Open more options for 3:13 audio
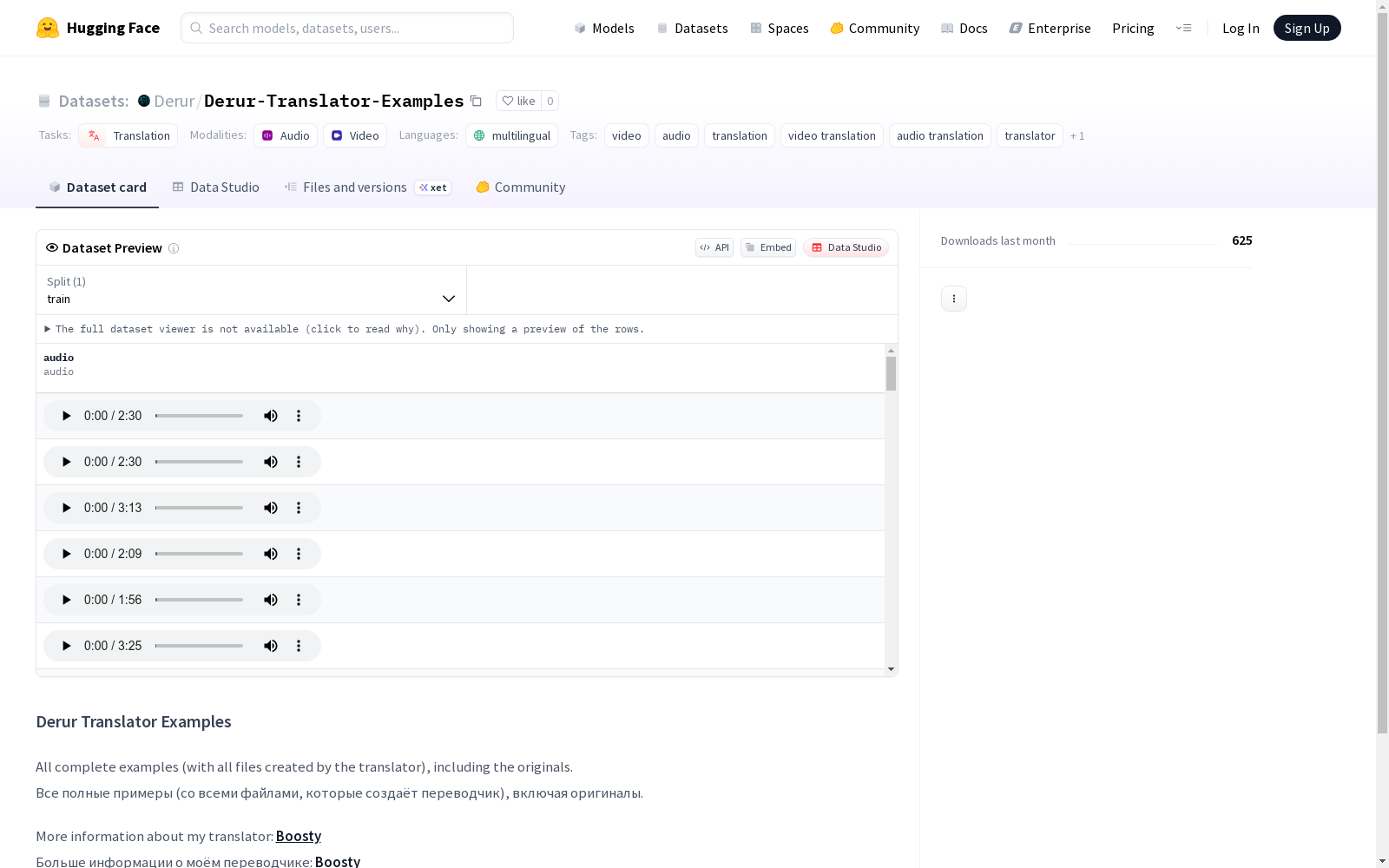Viewport: 1389px width, 868px height. [x=299, y=508]
